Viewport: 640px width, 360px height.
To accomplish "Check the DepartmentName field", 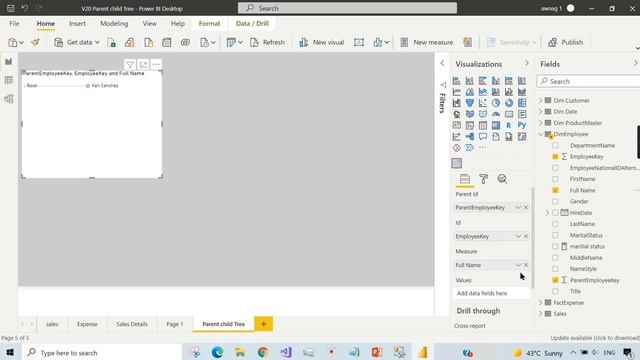I will click(x=555, y=145).
